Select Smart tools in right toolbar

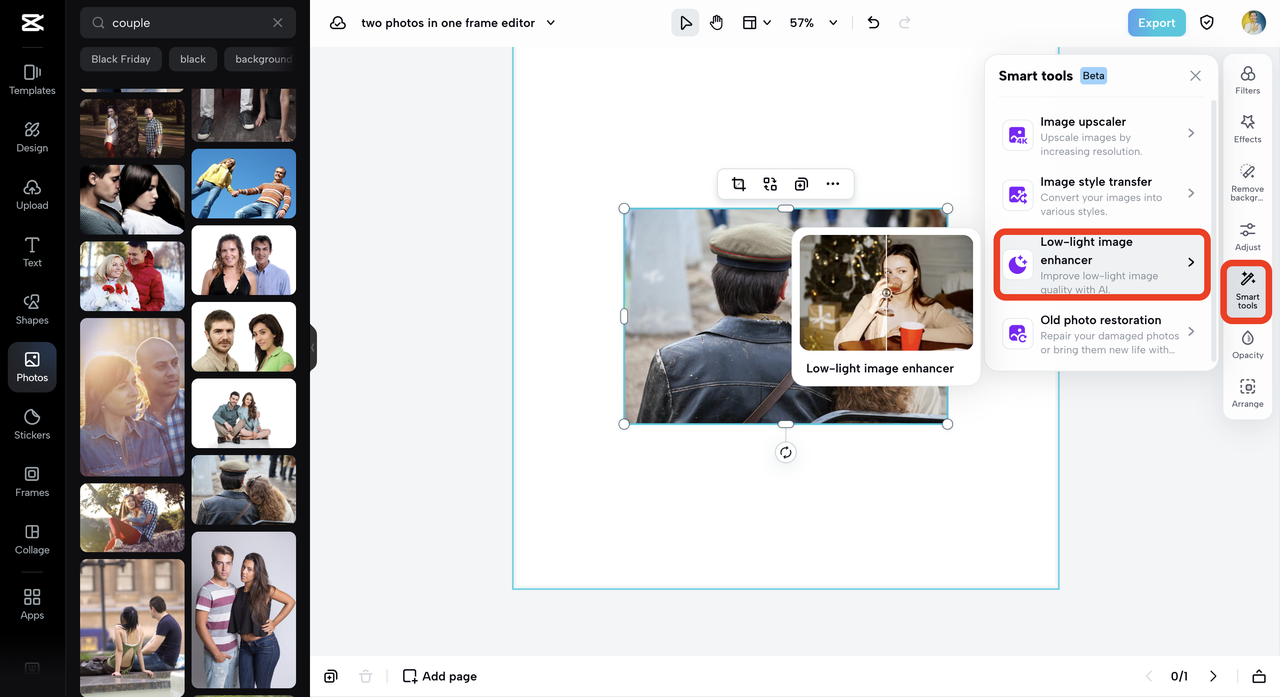coord(1247,290)
